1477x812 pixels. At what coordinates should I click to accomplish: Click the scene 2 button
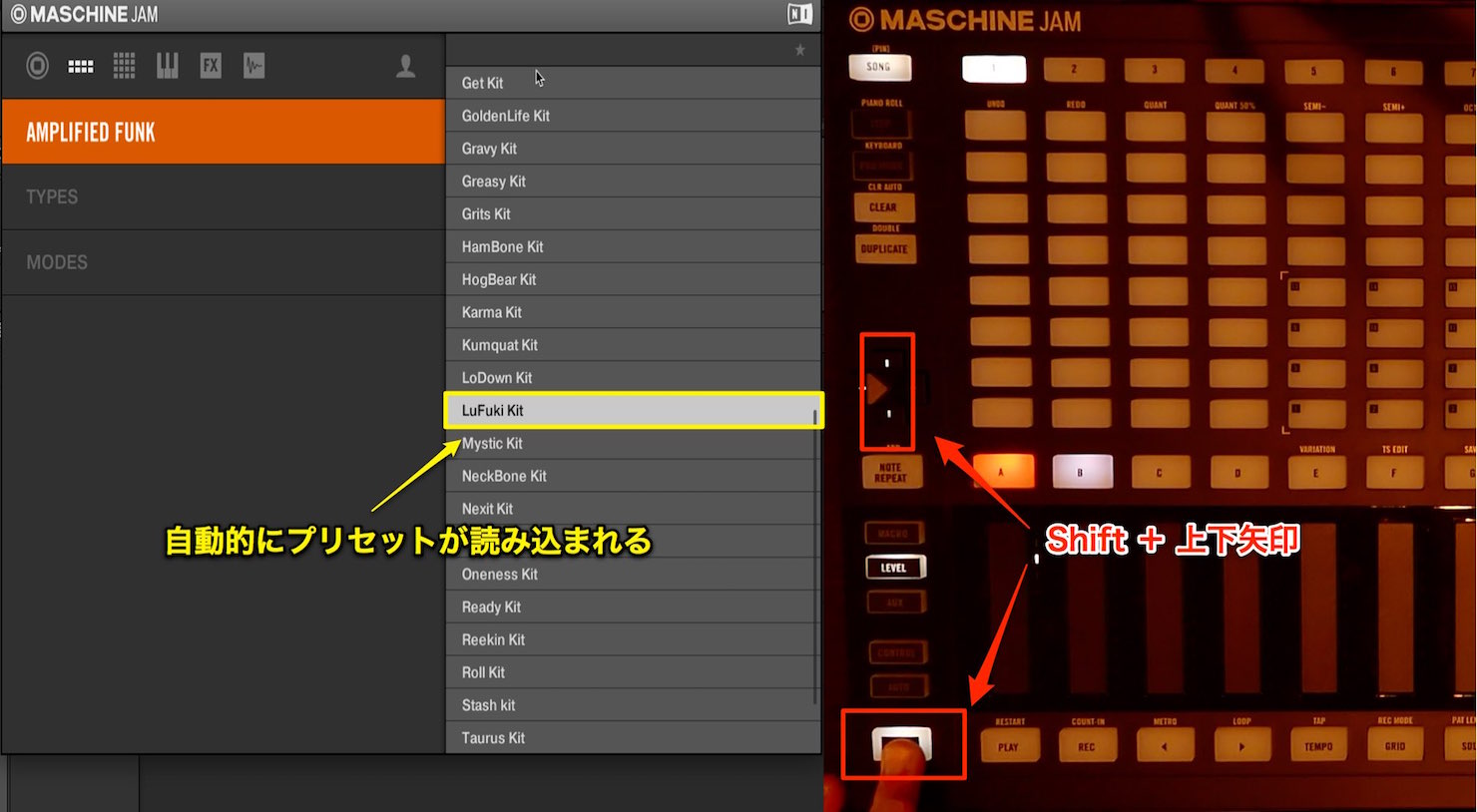coord(1074,69)
